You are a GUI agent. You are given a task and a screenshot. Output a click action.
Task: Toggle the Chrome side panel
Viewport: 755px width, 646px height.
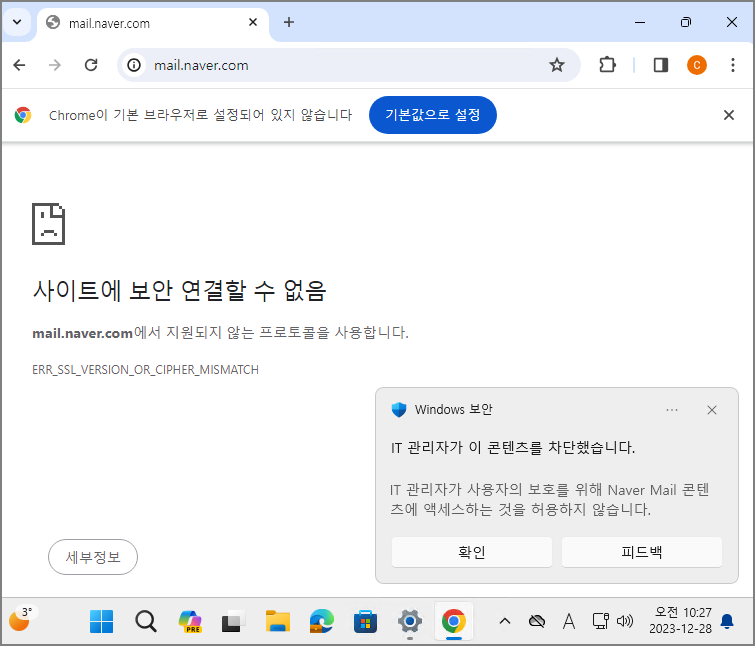tap(661, 65)
